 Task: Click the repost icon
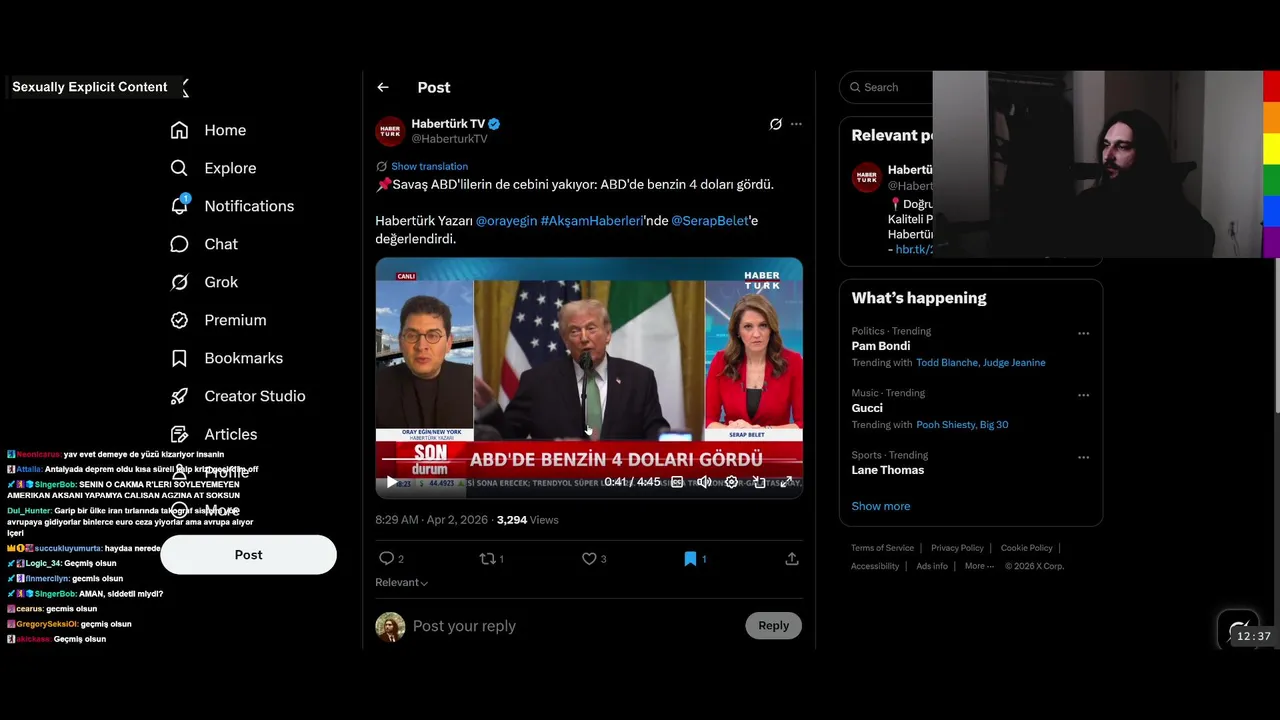click(x=488, y=559)
